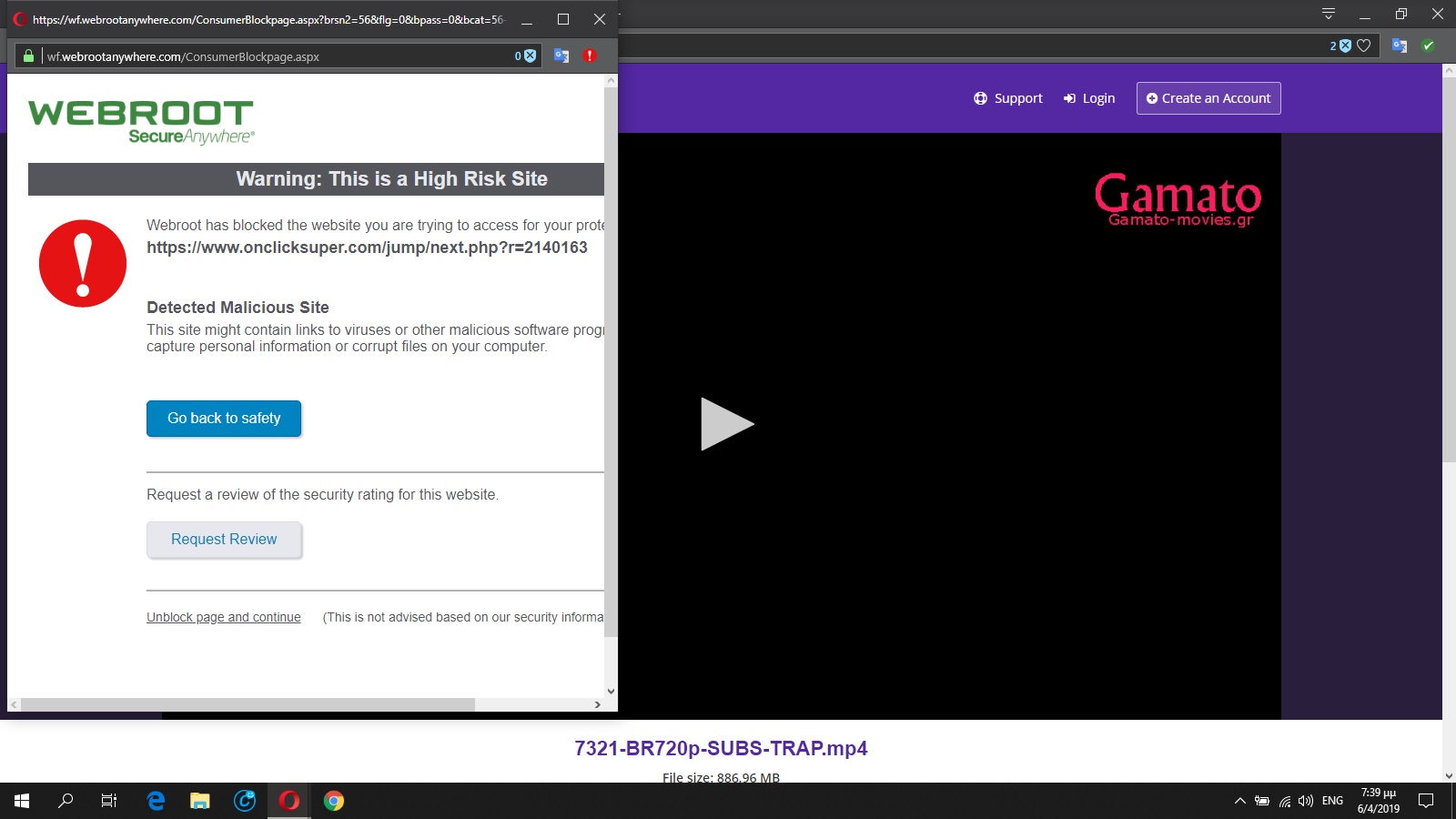The width and height of the screenshot is (1456, 819).
Task: Click the main page scrollbar down arrow
Action: (x=1449, y=776)
